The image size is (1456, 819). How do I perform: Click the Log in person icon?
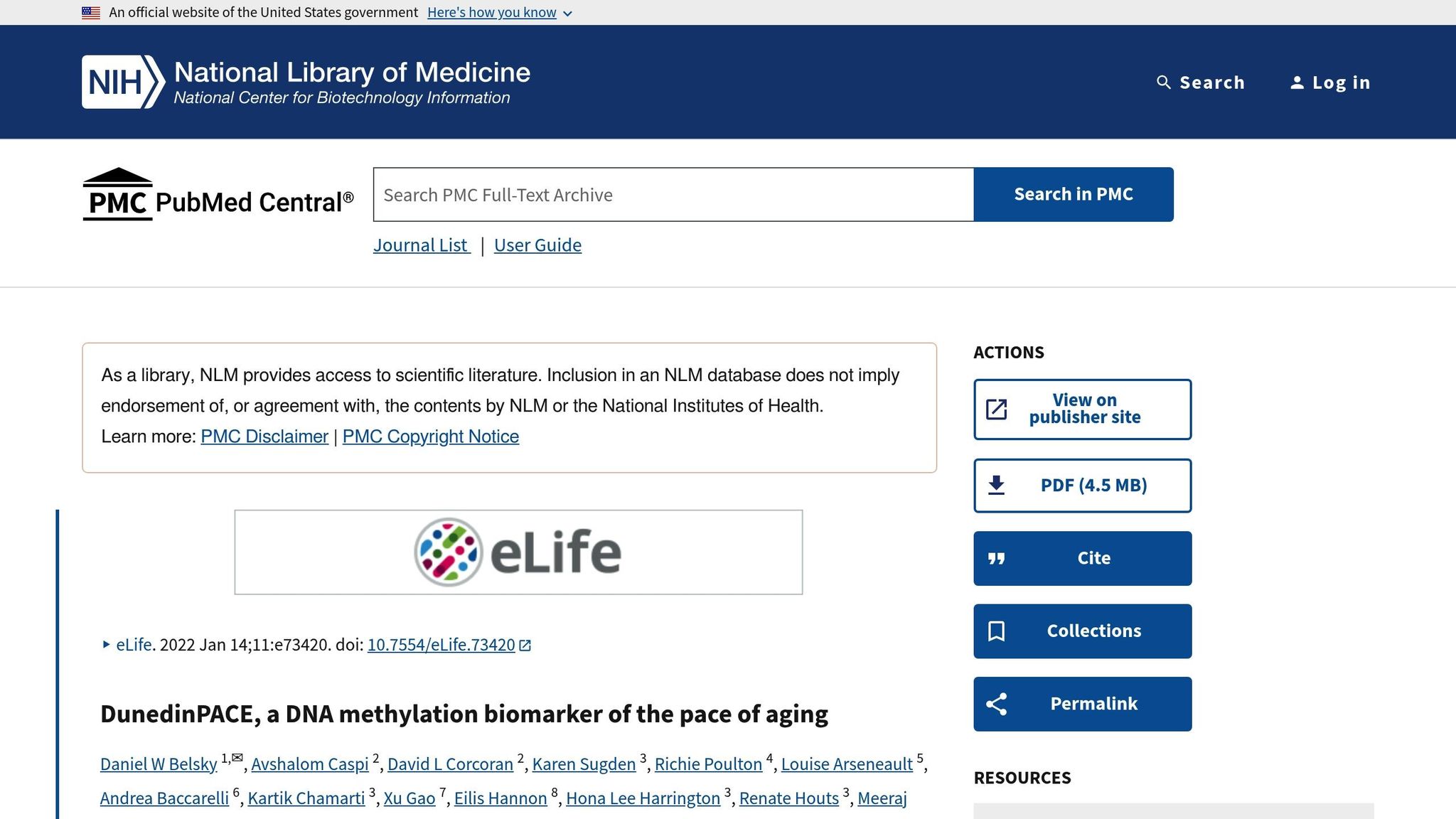coord(1297,82)
